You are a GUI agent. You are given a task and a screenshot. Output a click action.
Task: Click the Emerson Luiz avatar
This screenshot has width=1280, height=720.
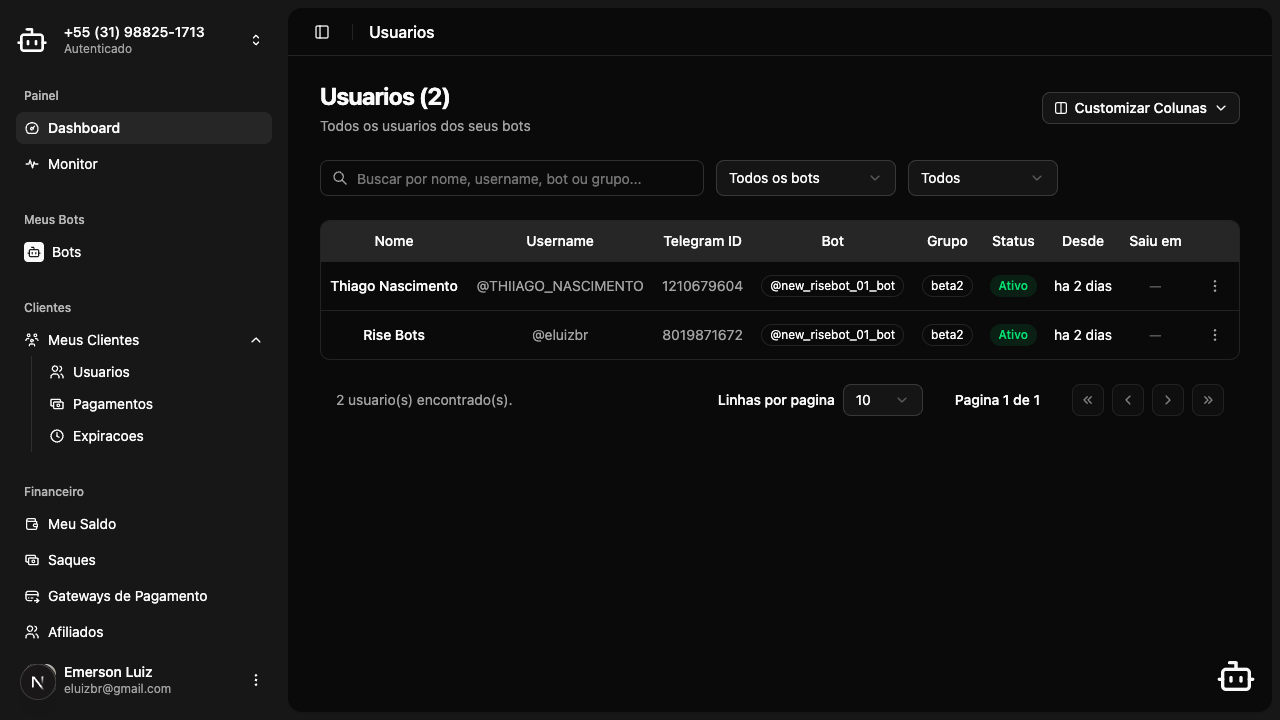[38, 681]
